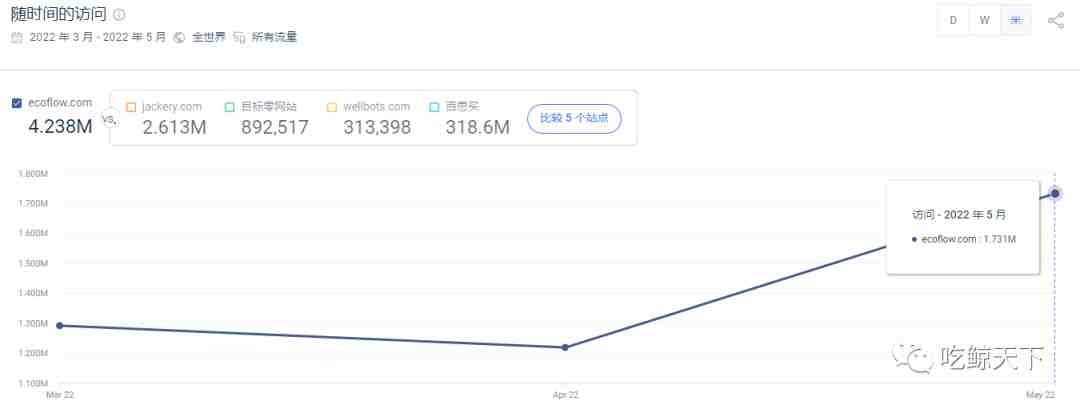
Task: Click the ecoflow.com site label
Action: click(x=60, y=103)
